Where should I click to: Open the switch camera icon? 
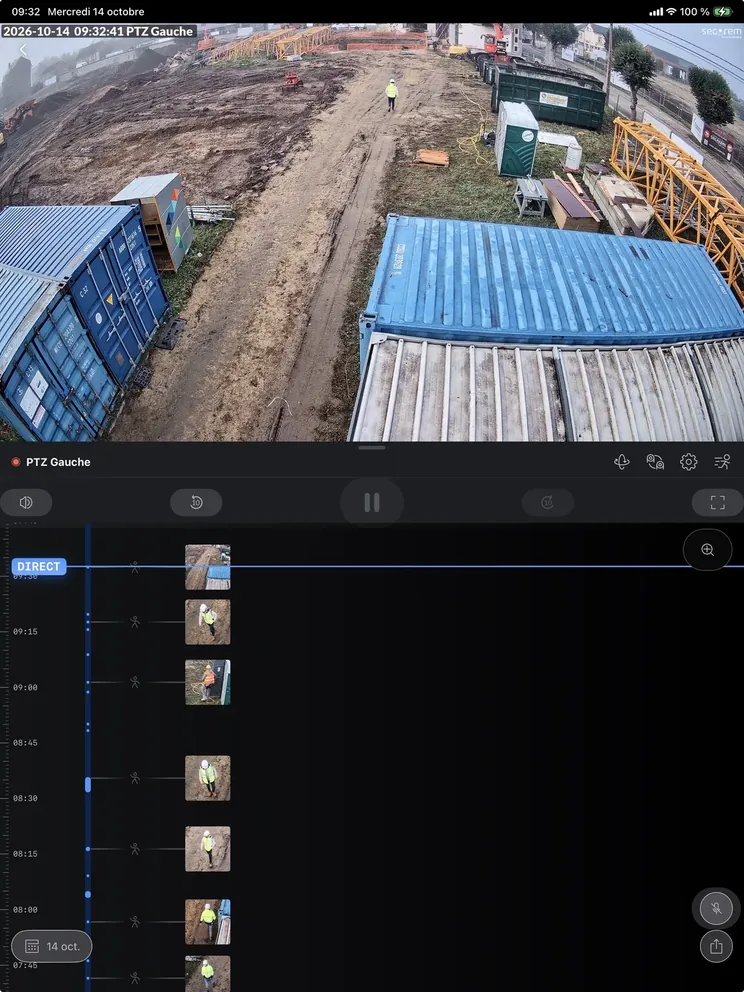coord(655,462)
